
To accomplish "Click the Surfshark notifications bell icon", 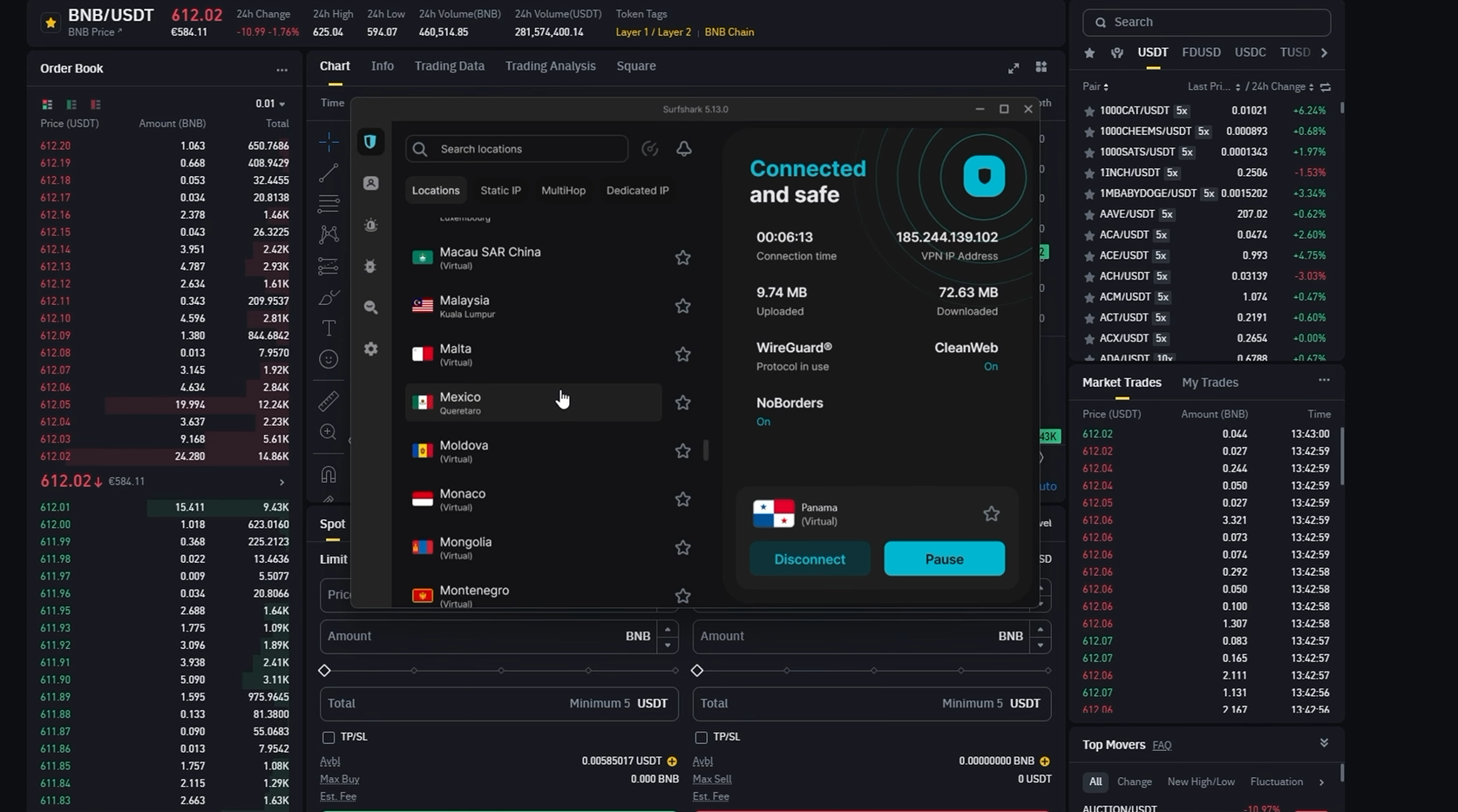I will [684, 149].
